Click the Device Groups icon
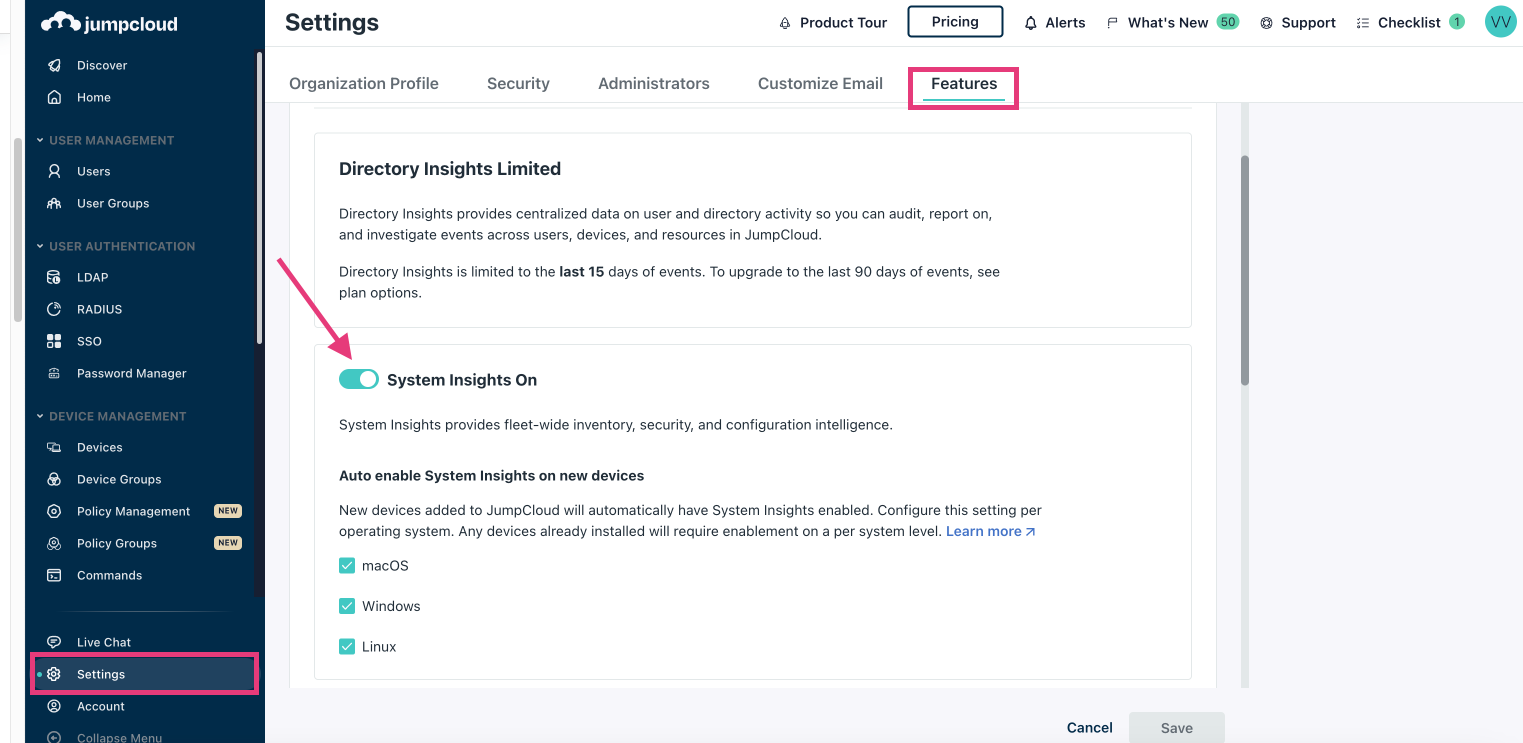 [x=55, y=479]
